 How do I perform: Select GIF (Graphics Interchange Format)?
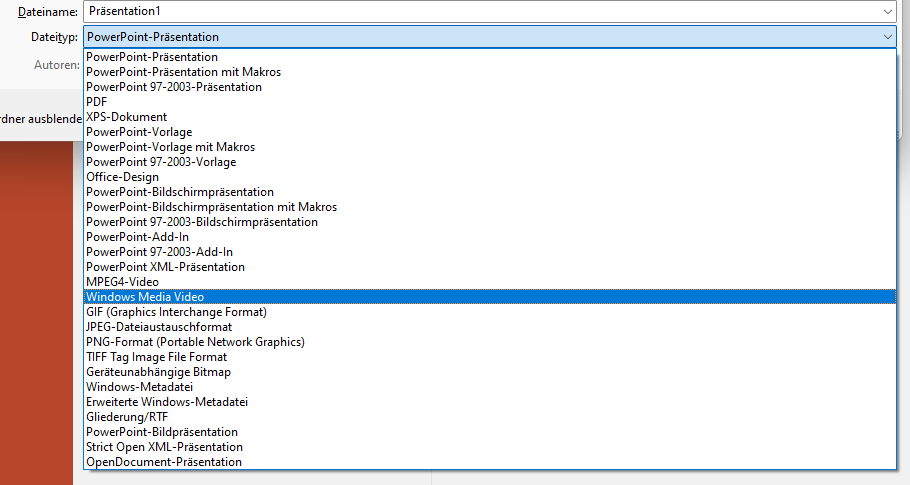(490, 312)
